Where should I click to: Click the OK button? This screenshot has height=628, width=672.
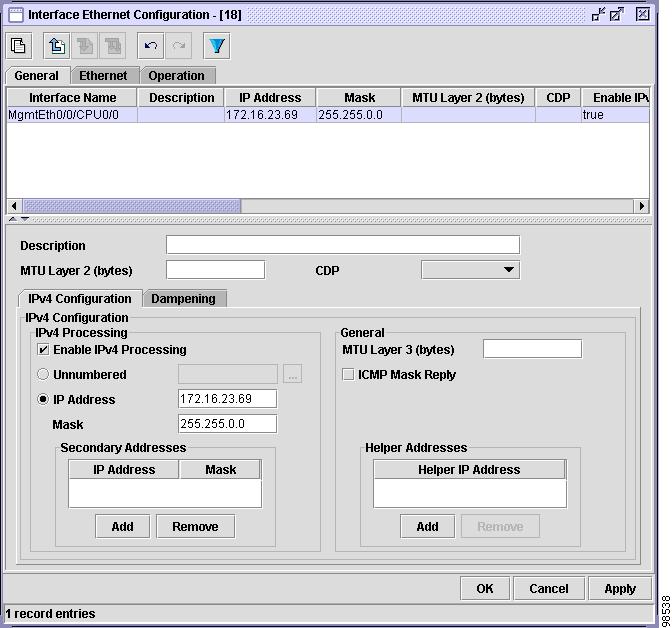click(485, 589)
